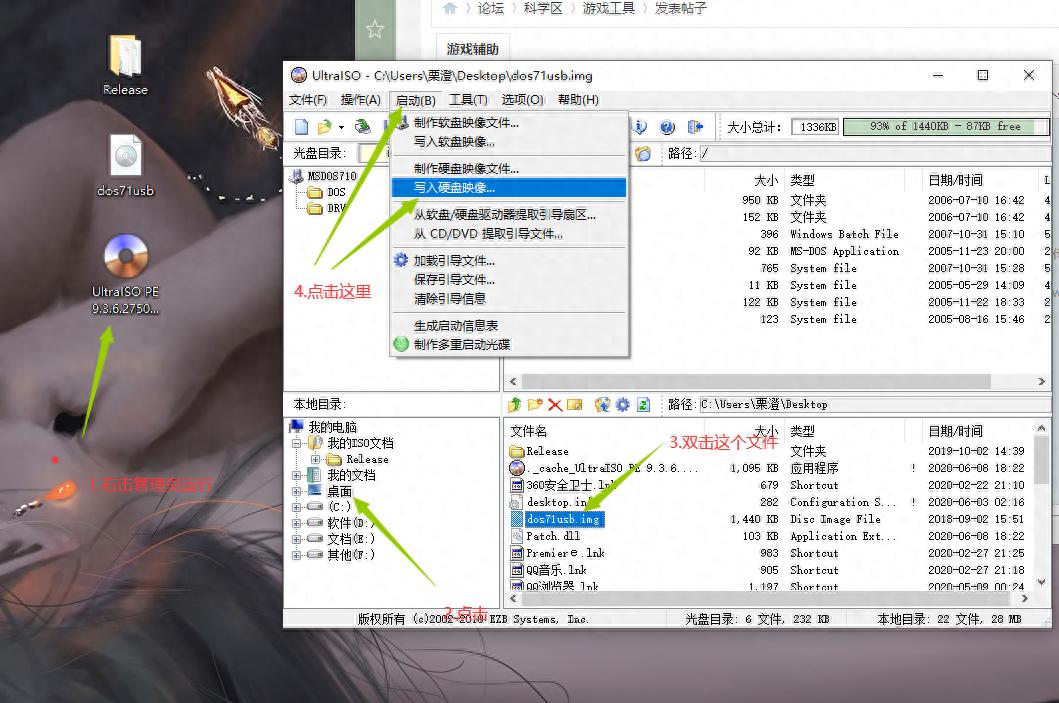Choose 从软盘/硬盘驱动器提取引导扇区... entry
The width and height of the screenshot is (1059, 703).
point(509,215)
